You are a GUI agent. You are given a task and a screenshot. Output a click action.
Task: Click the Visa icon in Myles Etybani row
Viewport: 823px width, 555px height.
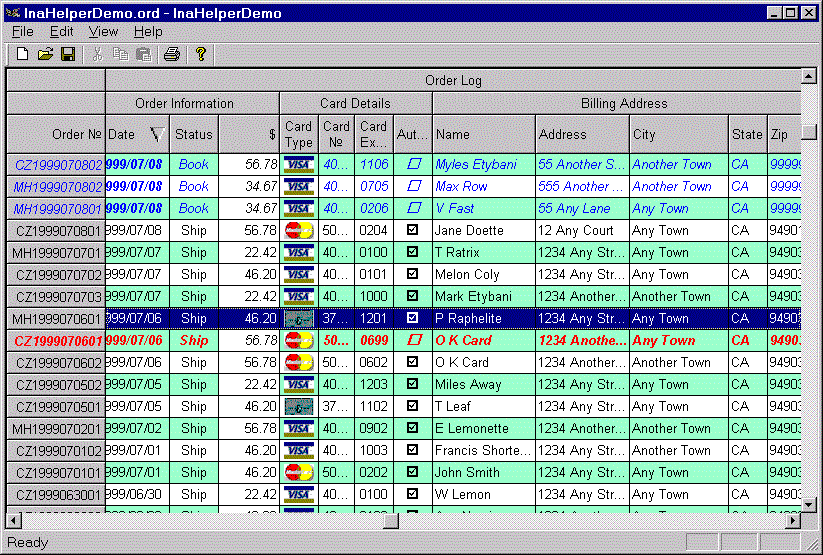click(299, 165)
